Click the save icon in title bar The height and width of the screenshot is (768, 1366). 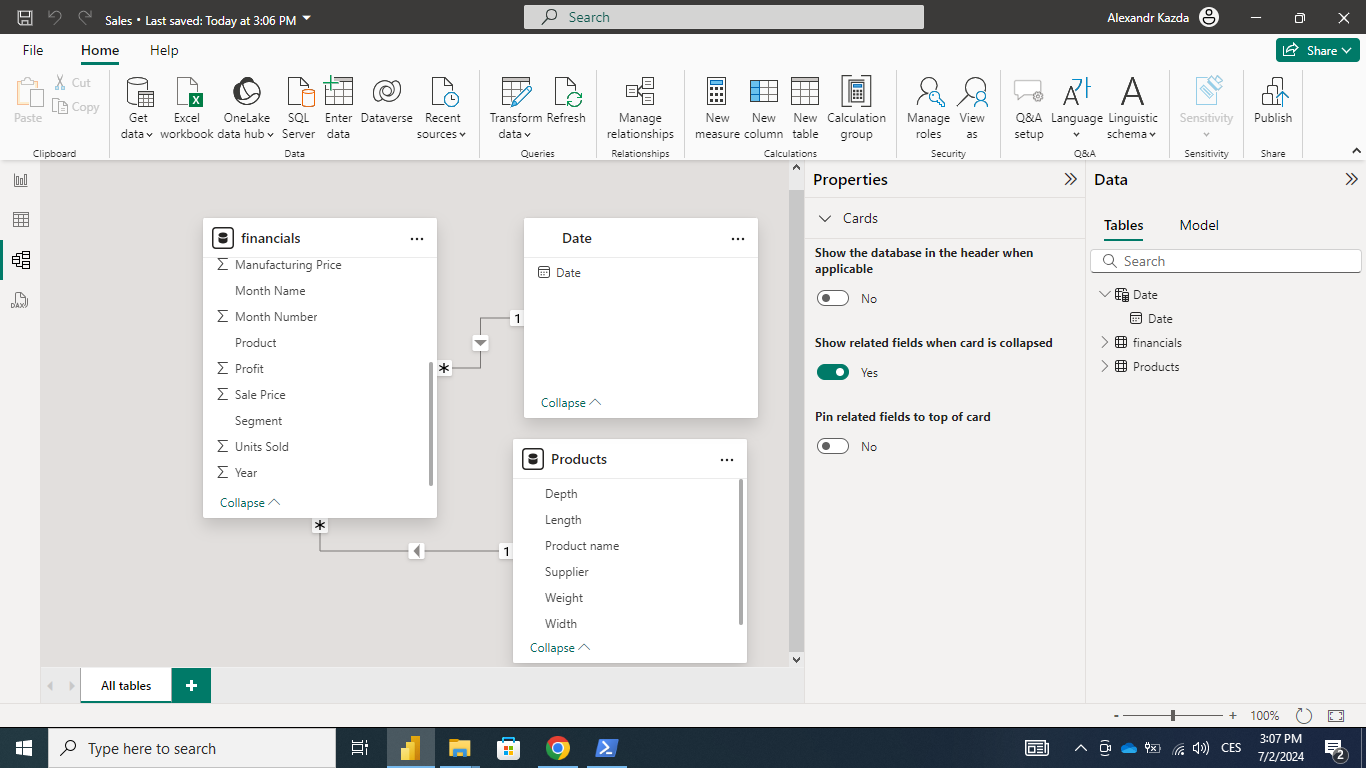click(x=25, y=18)
